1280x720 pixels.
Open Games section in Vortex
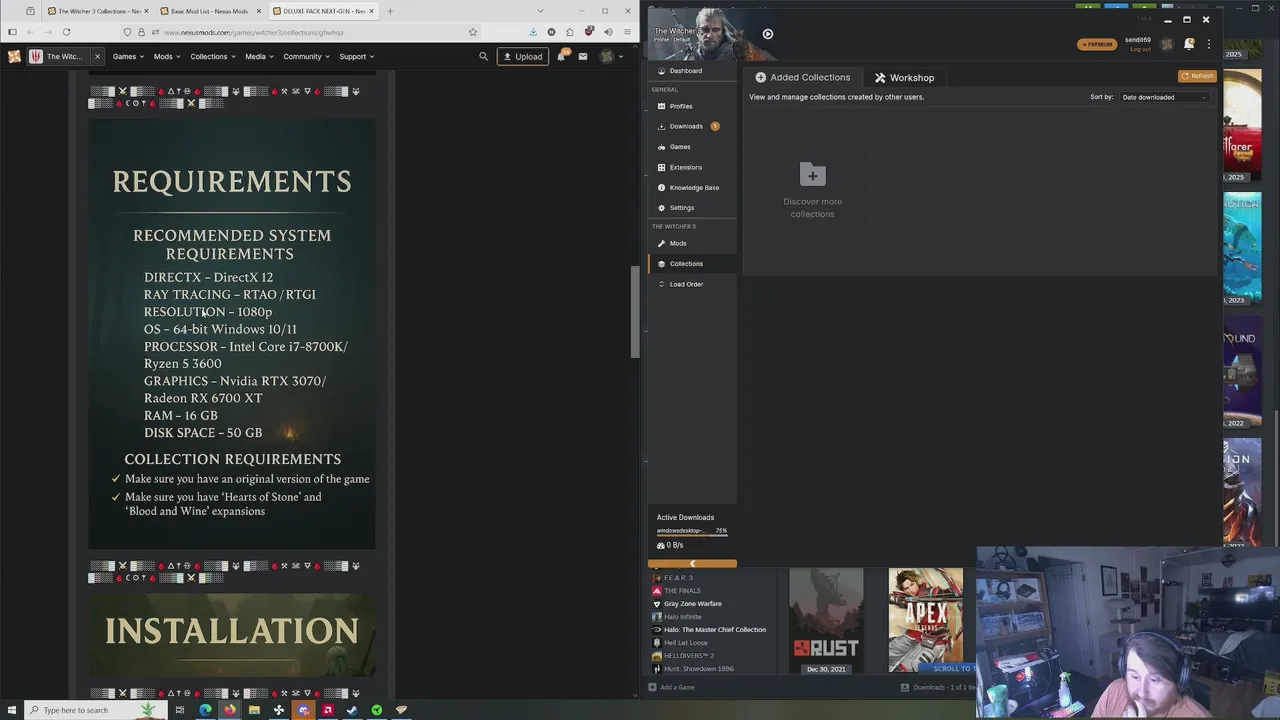pyautogui.click(x=692, y=147)
